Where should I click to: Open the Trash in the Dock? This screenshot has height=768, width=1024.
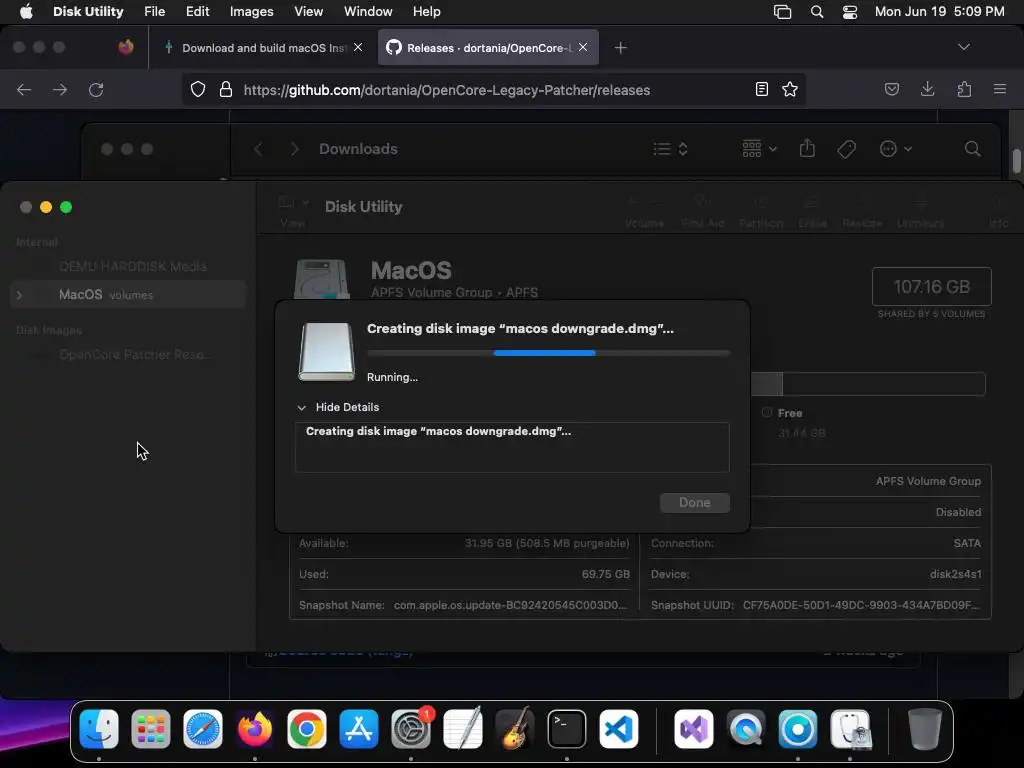click(925, 729)
